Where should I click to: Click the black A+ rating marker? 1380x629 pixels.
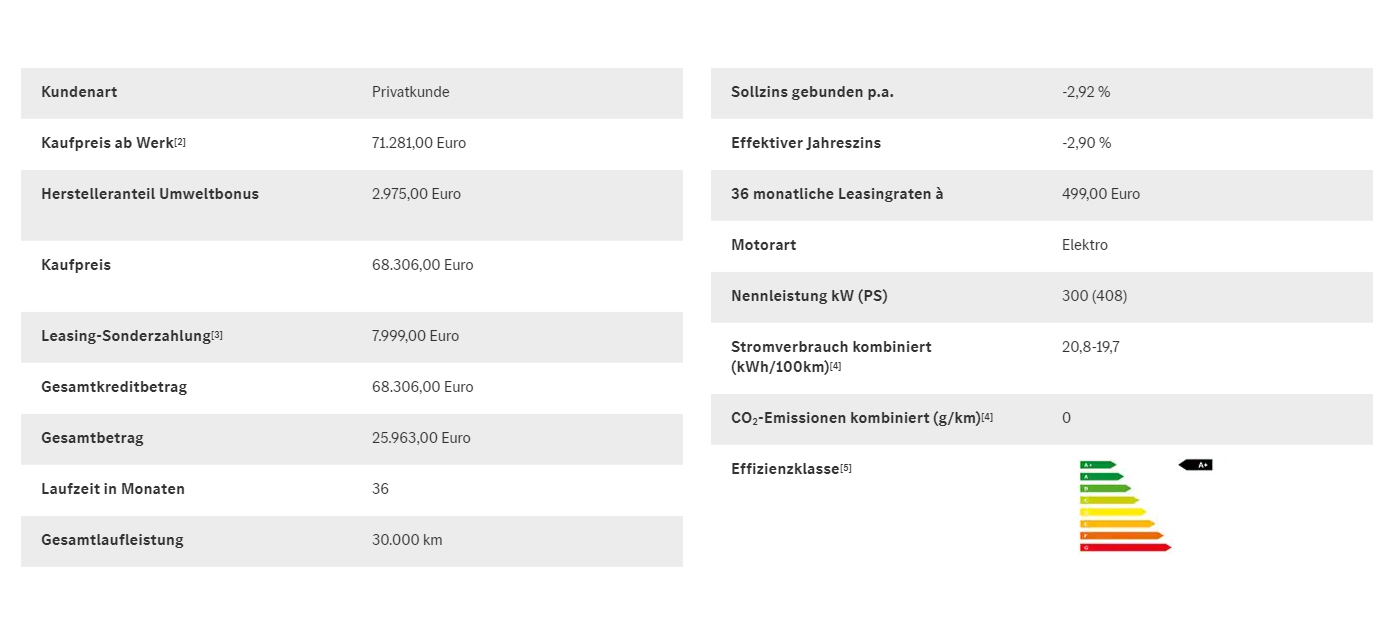tap(1197, 465)
